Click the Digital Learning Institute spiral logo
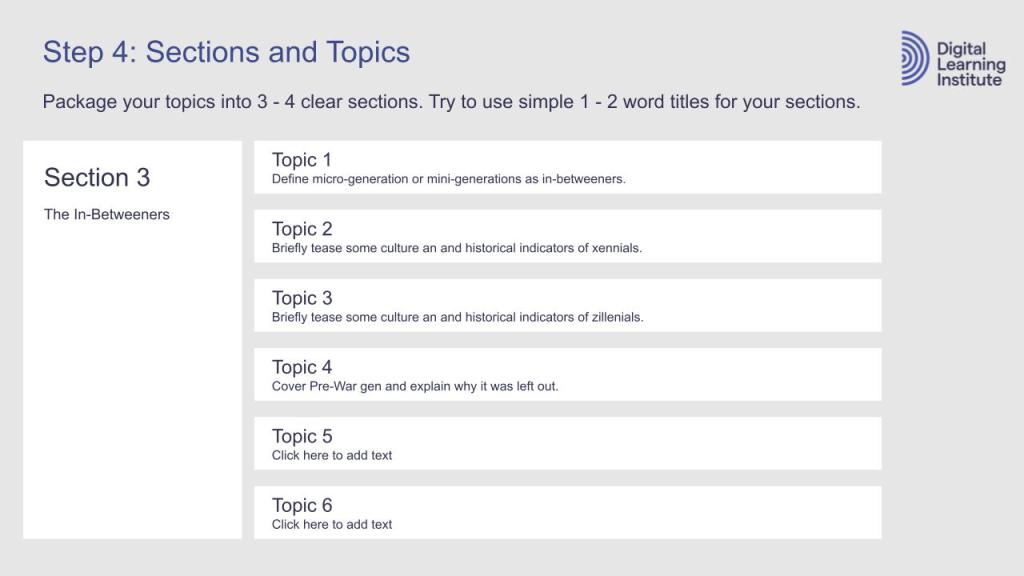The image size is (1024, 576). tap(914, 58)
